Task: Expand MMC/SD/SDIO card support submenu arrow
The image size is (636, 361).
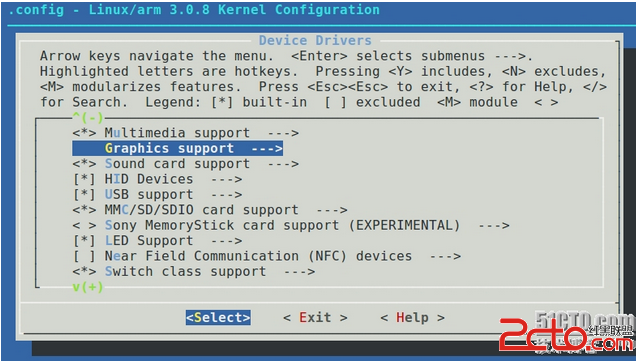Action: pyautogui.click(x=331, y=210)
